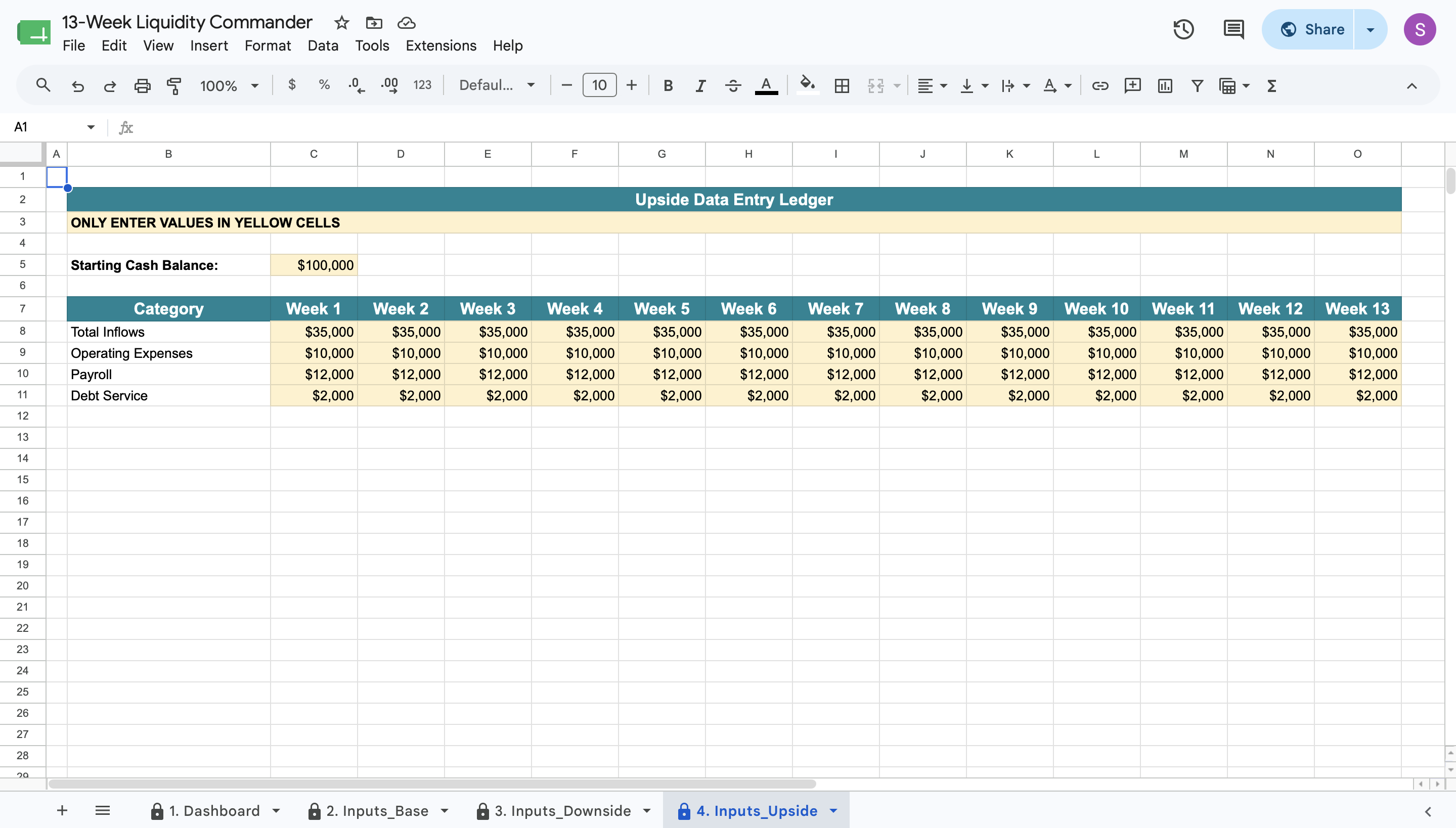Click the Print icon
This screenshot has width=1456, height=828.
coord(142,85)
